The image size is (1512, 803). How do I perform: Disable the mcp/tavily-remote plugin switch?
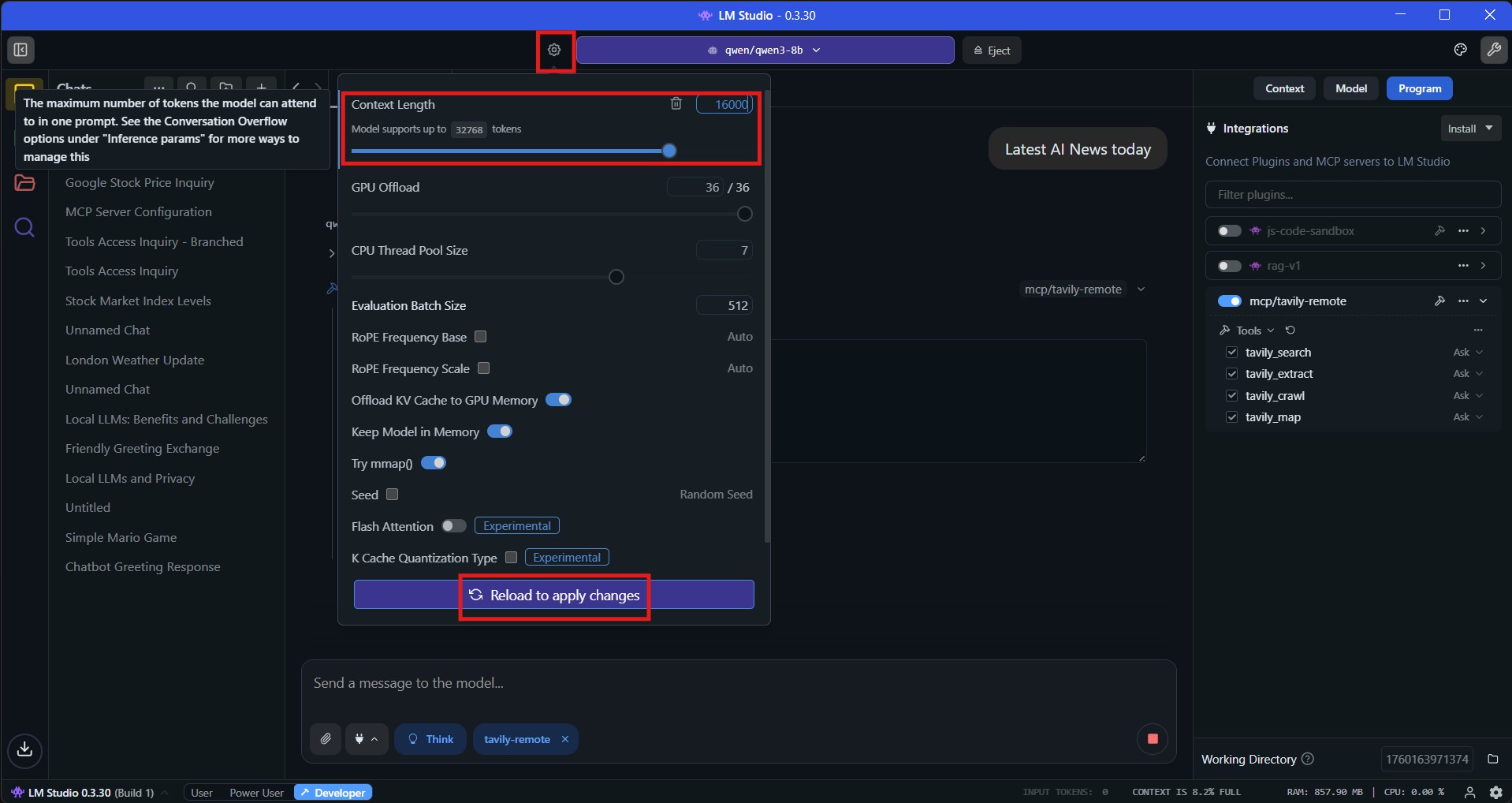coord(1229,301)
